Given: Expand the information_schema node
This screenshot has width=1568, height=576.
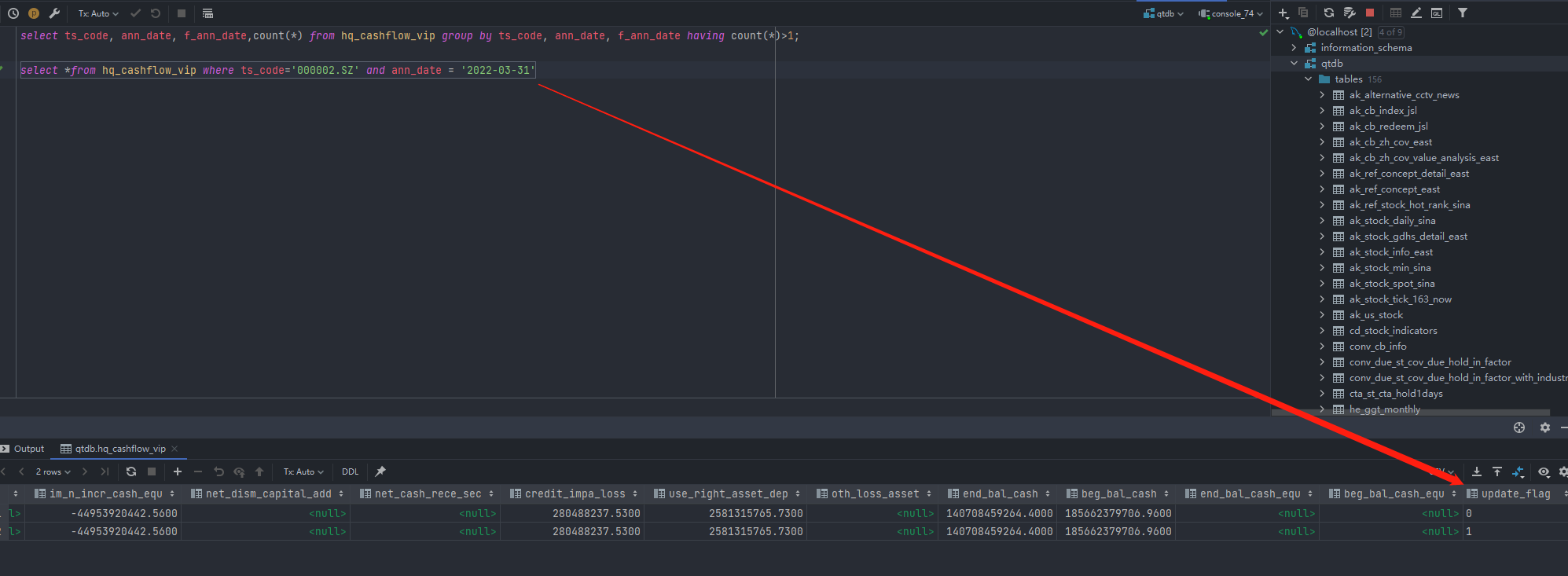Looking at the screenshot, I should (1294, 48).
